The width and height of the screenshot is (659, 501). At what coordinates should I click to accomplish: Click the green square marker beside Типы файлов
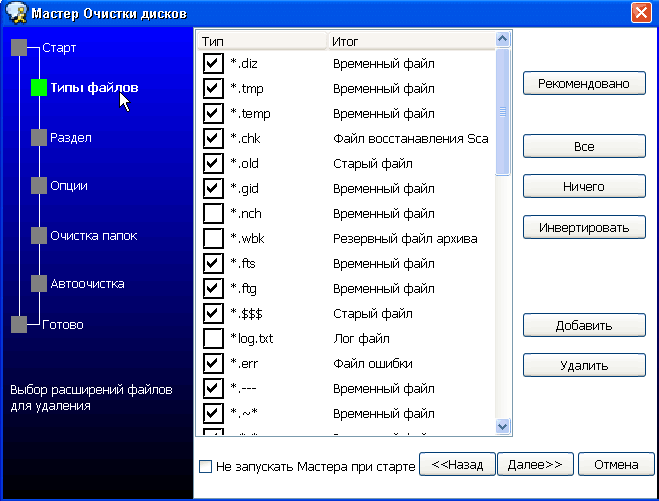point(39,87)
